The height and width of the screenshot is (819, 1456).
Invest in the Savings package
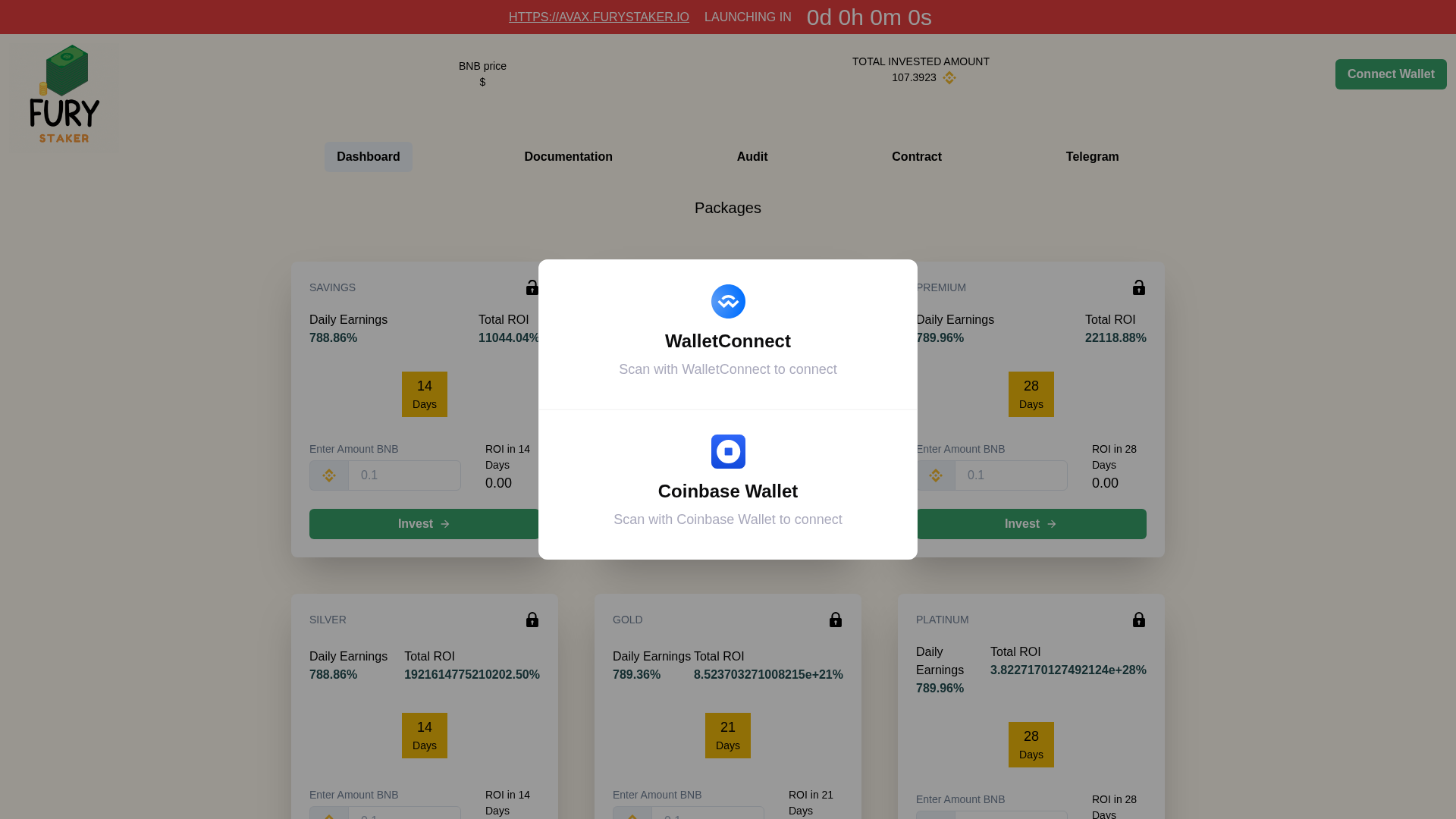point(425,524)
